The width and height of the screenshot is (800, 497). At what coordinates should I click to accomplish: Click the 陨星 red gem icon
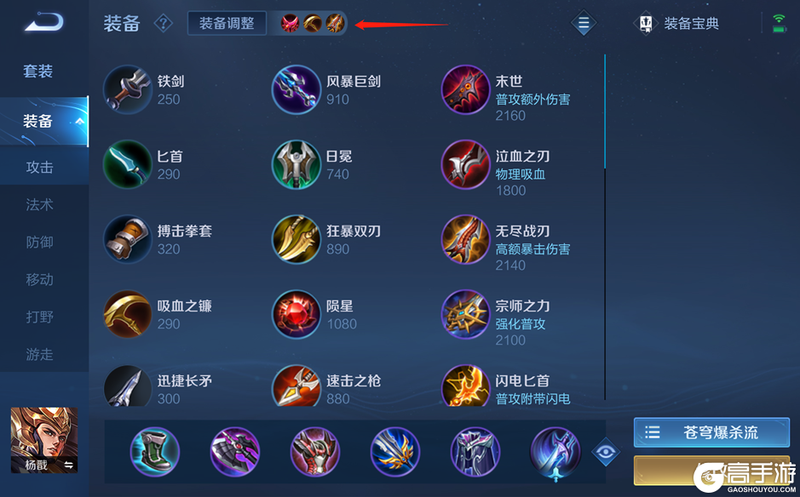pyautogui.click(x=296, y=314)
